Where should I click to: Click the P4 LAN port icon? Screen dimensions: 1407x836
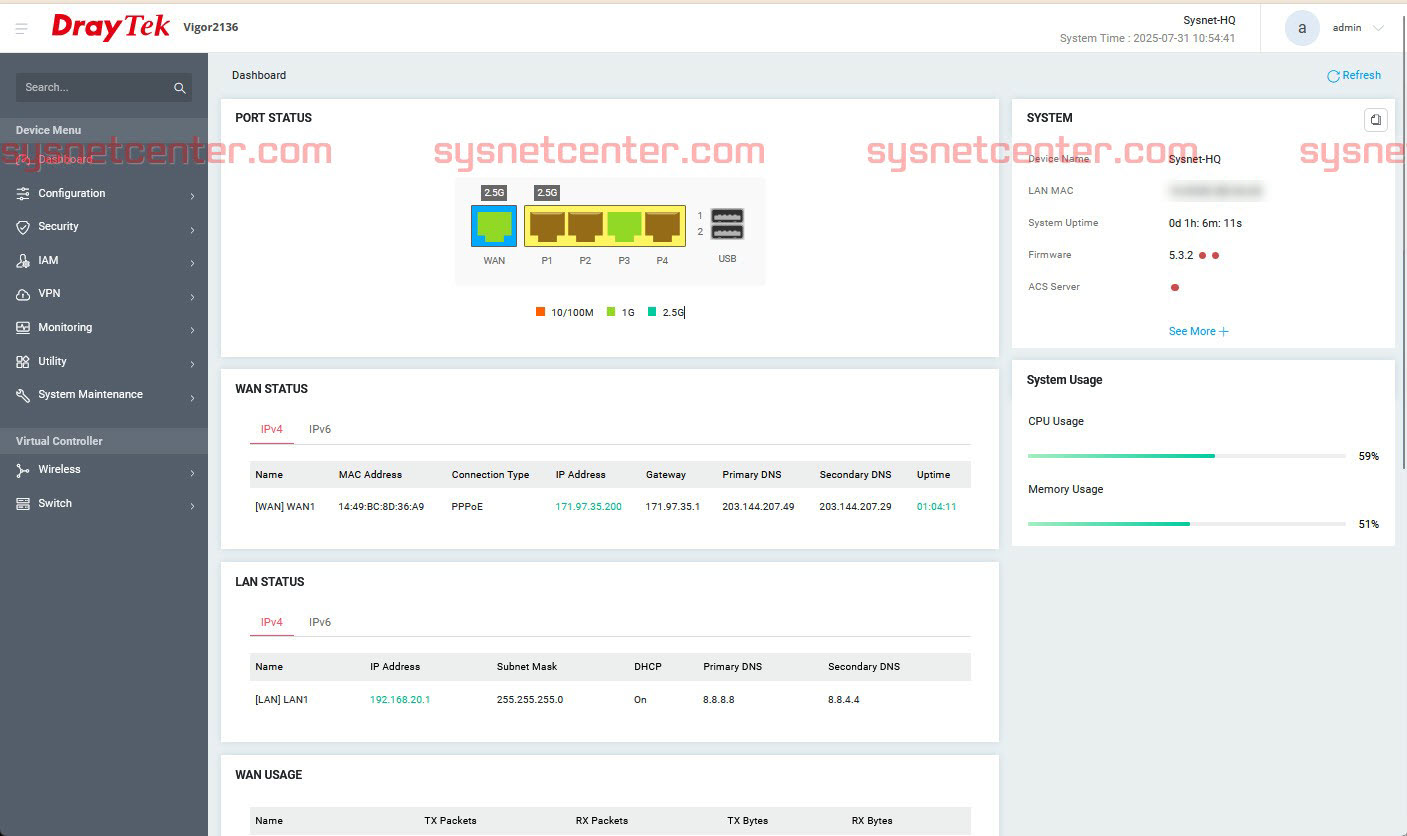tap(662, 226)
